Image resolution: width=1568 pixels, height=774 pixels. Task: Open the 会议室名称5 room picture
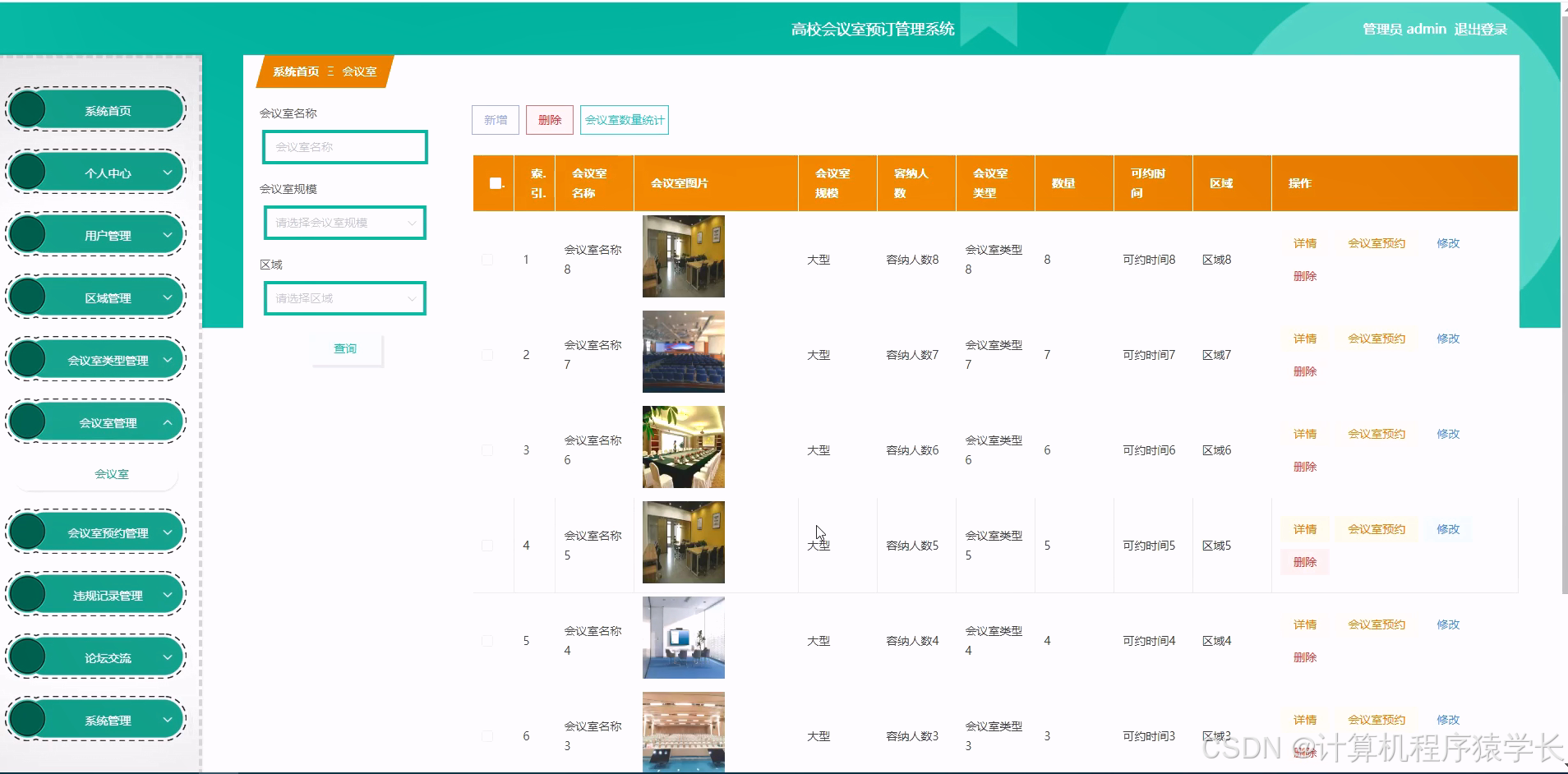click(684, 542)
